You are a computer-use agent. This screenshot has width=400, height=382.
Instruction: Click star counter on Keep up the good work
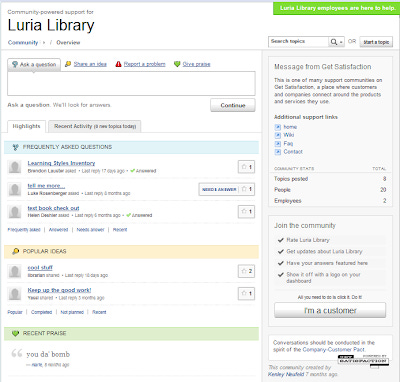(x=246, y=293)
